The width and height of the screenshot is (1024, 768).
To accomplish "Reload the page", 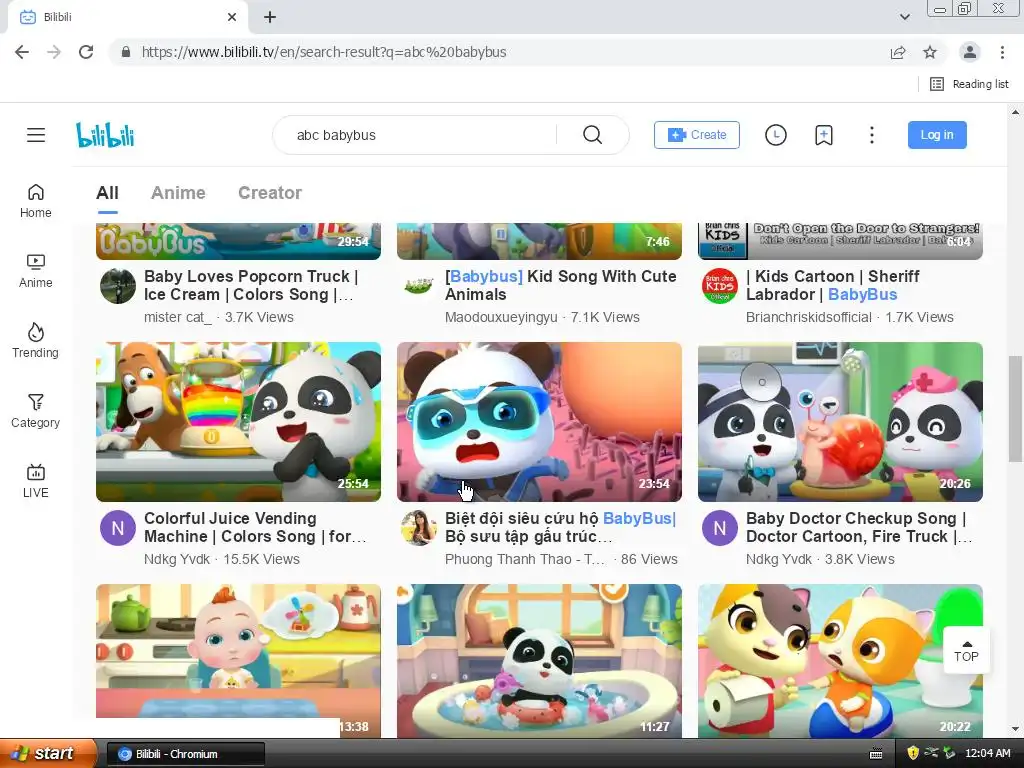I will tap(86, 52).
